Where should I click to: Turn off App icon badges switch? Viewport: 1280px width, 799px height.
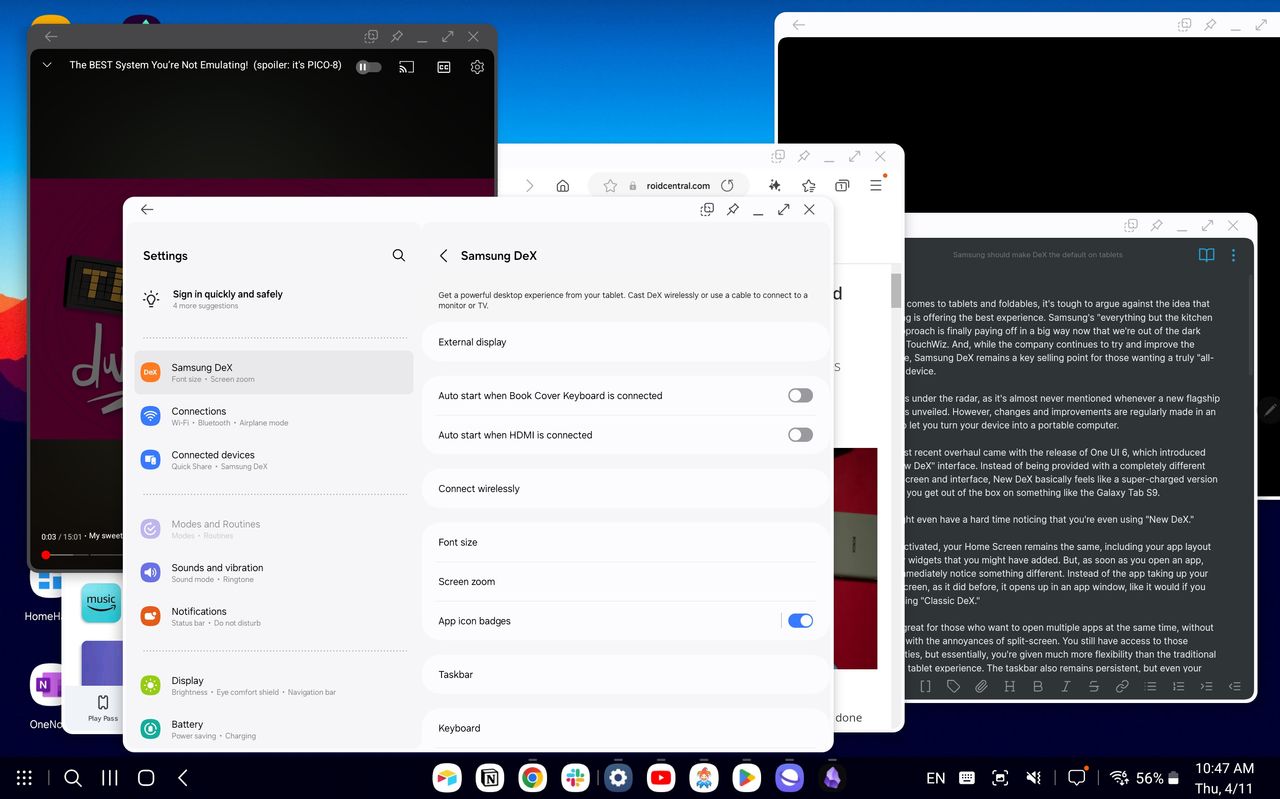pyautogui.click(x=800, y=621)
